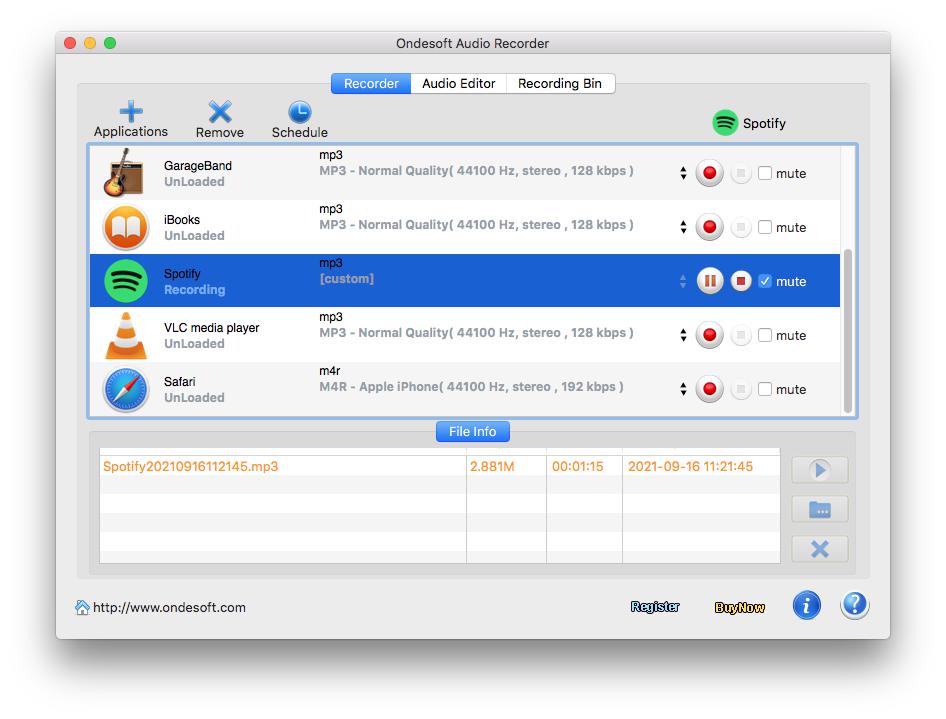Start recording Safari audio
This screenshot has width=946, height=719.
710,389
